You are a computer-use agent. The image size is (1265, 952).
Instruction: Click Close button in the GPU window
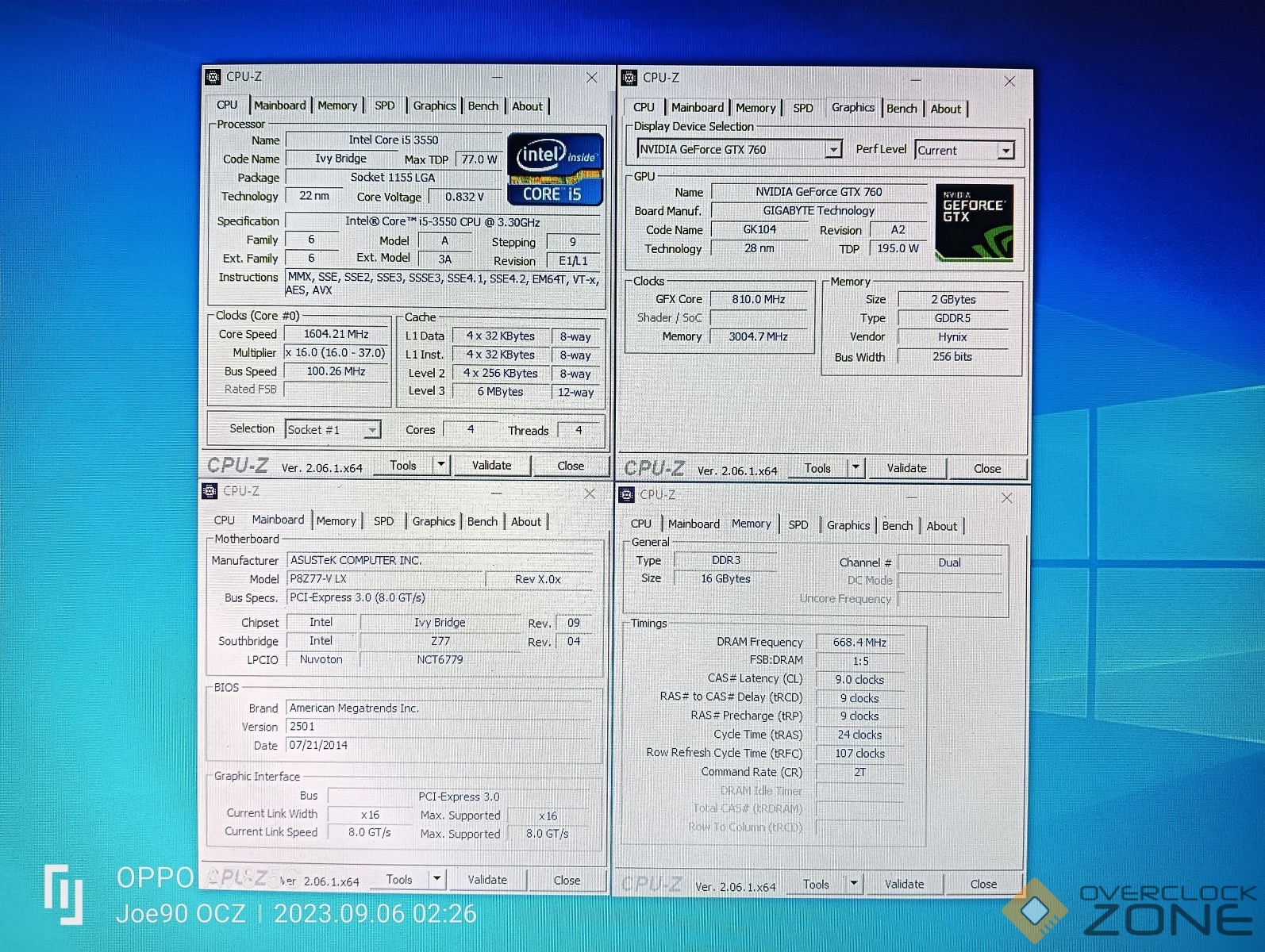pyautogui.click(x=986, y=468)
